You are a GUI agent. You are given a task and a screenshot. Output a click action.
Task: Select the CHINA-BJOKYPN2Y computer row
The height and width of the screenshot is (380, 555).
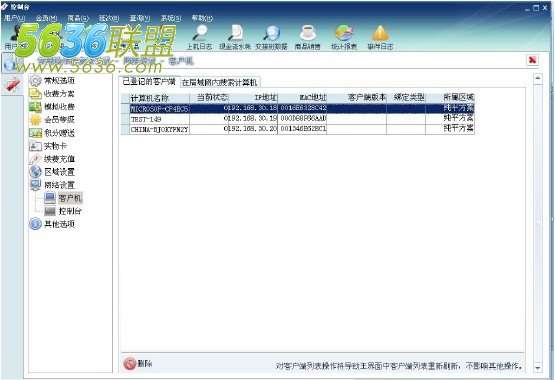[297, 129]
